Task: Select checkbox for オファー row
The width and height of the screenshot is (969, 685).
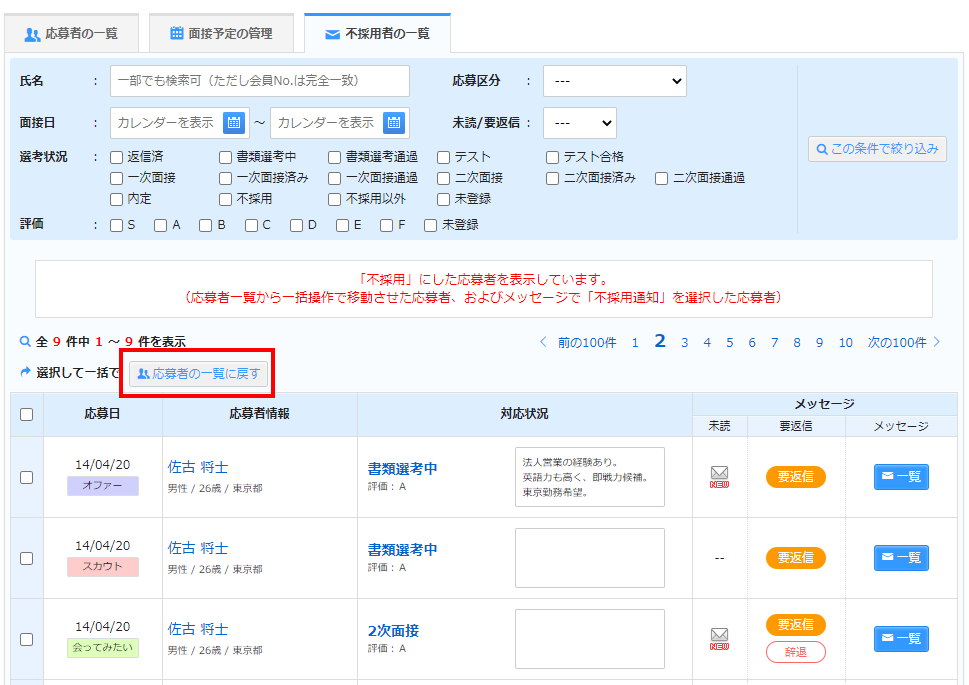Action: point(27,477)
